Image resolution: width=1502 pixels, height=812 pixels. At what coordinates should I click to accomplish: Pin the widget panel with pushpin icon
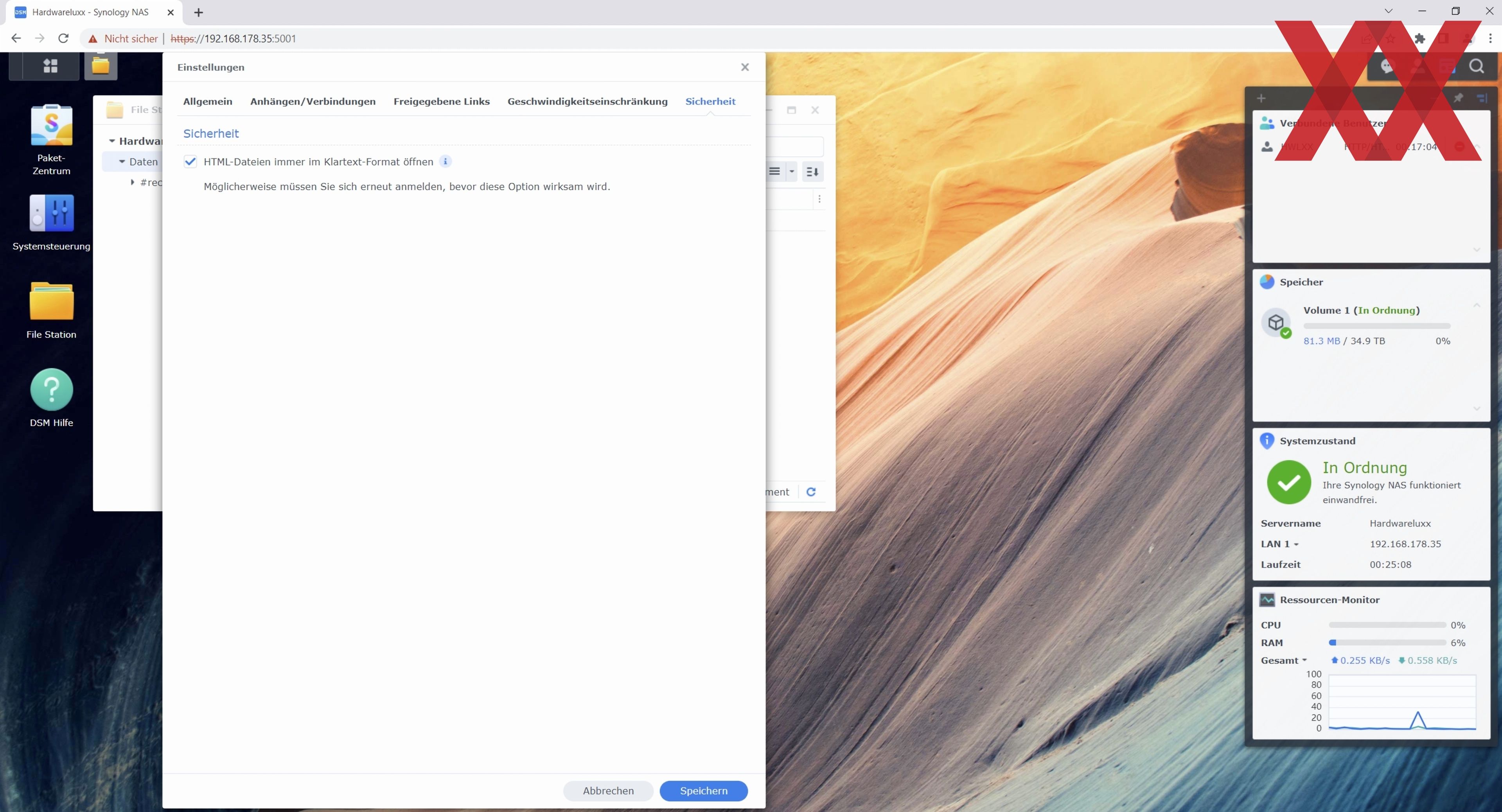coord(1458,98)
